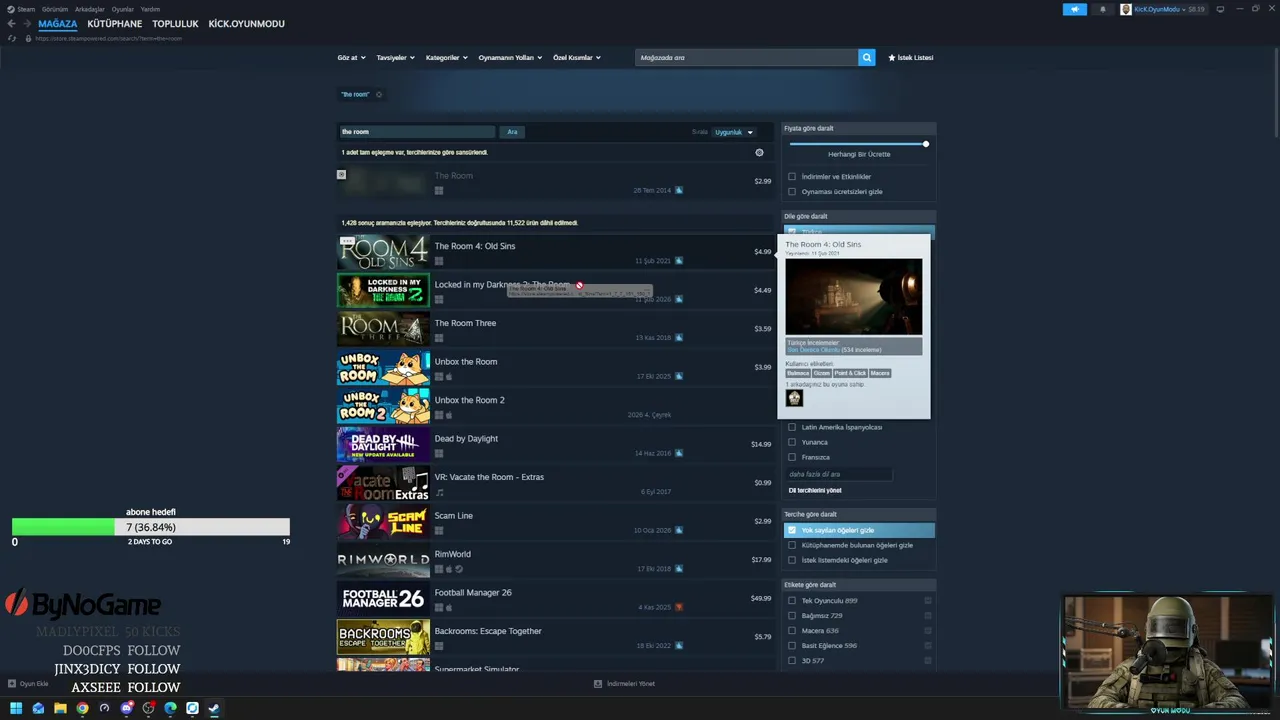Click the friend avatar in hover popup
This screenshot has width=1280, height=720.
coord(794,398)
